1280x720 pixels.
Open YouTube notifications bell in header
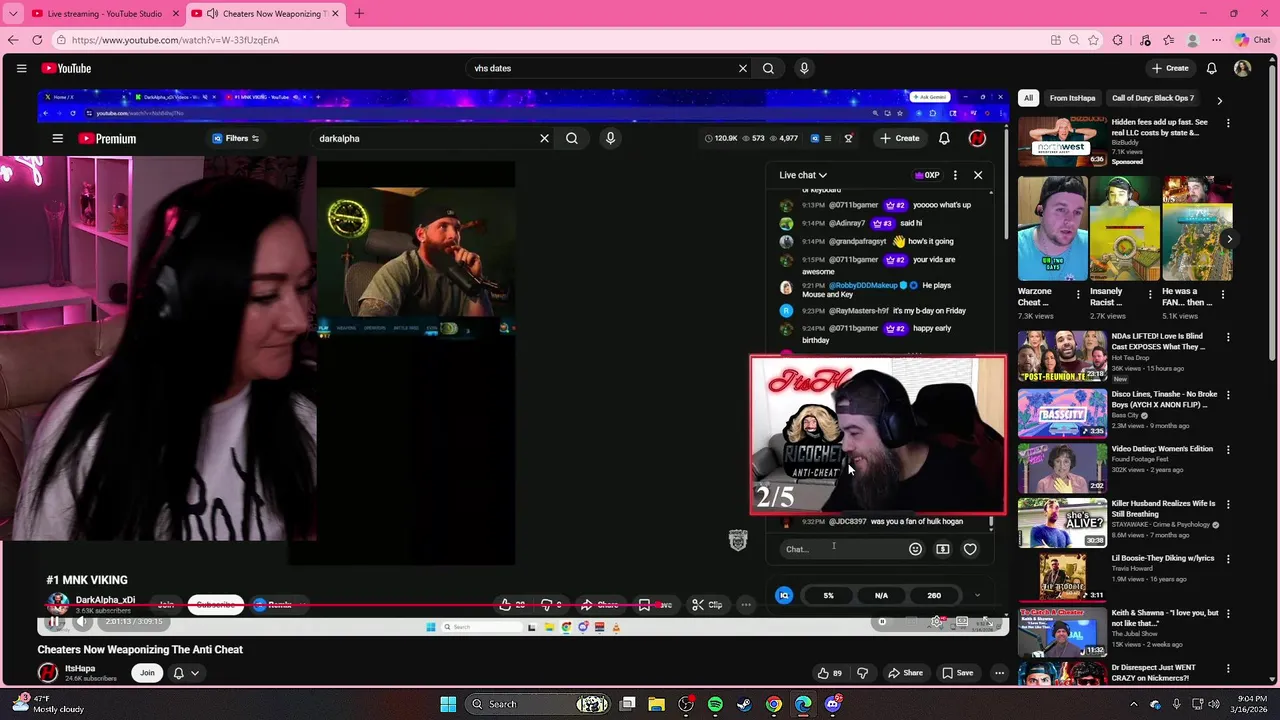pos(1211,68)
